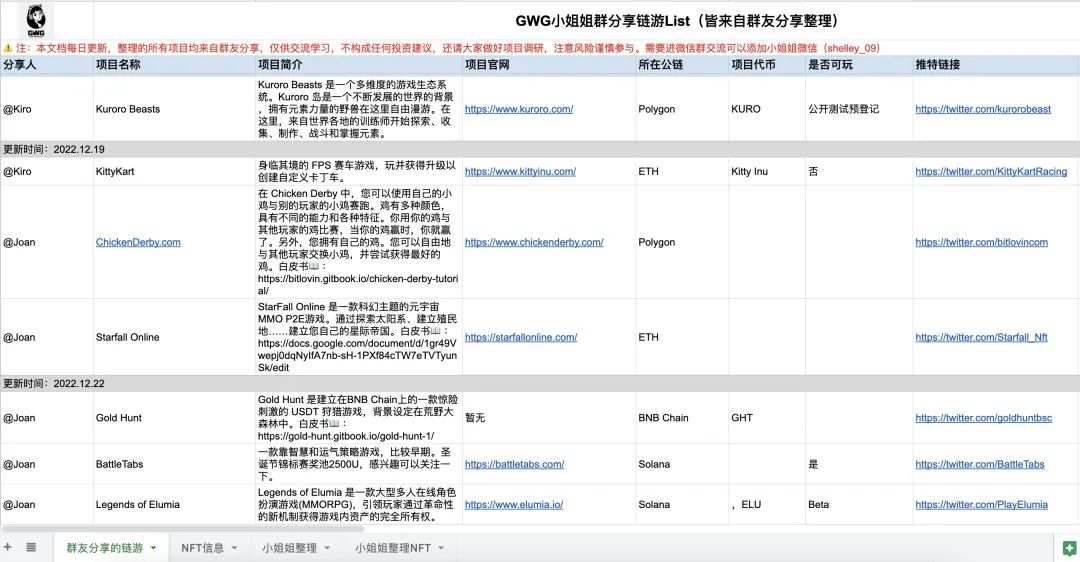The height and width of the screenshot is (562, 1080).
Task: Open the kittyinu.com website link
Action: (x=520, y=171)
